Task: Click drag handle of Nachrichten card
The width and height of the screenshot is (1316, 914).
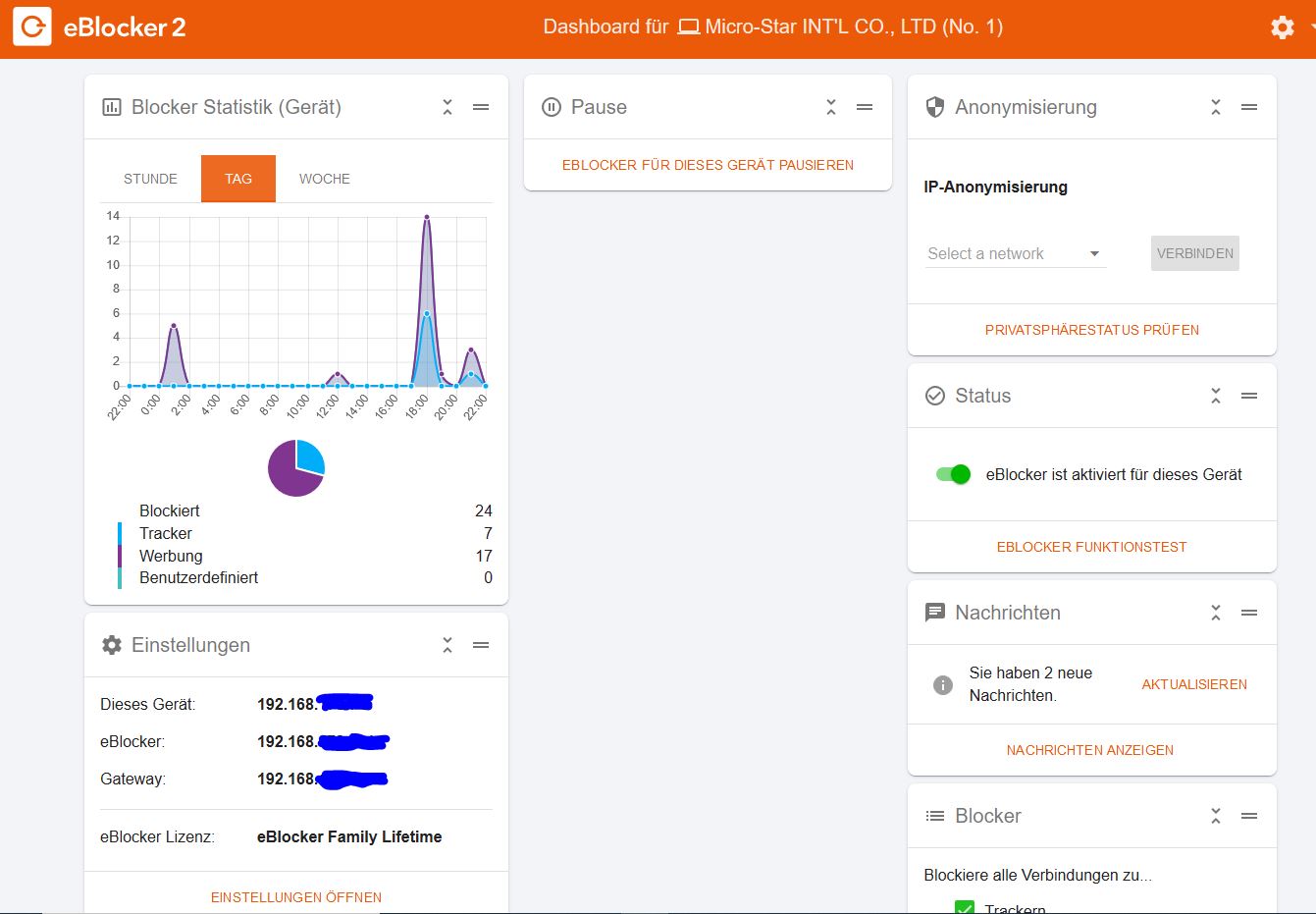Action: [1249, 613]
